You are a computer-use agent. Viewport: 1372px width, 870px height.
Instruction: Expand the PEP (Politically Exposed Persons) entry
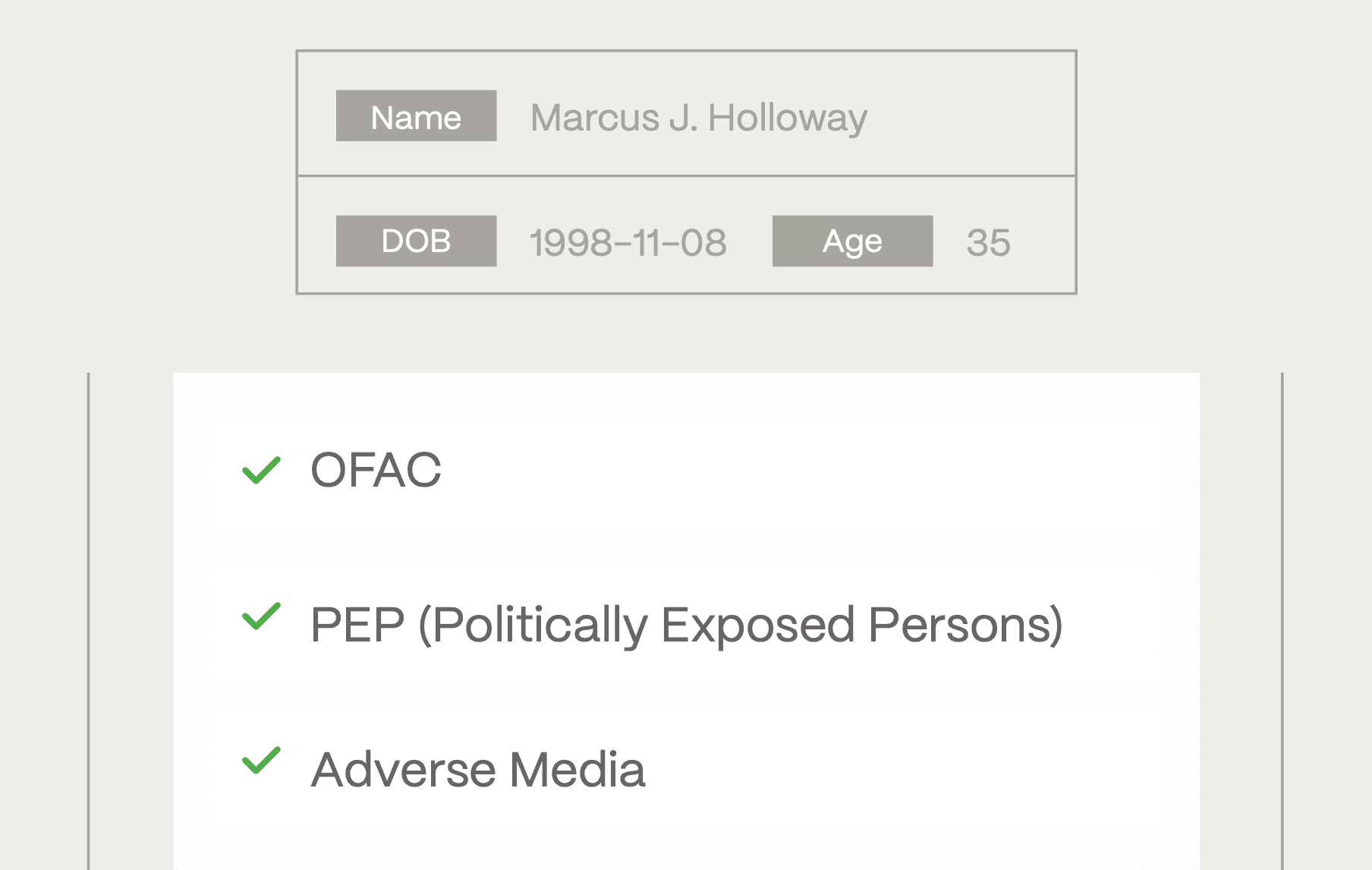(x=687, y=623)
